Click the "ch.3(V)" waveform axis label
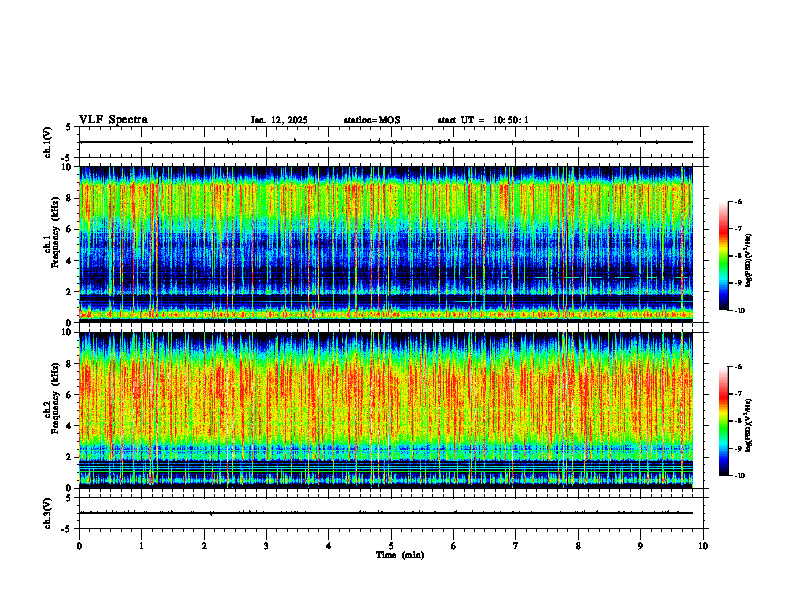The height and width of the screenshot is (612, 792). 48,513
